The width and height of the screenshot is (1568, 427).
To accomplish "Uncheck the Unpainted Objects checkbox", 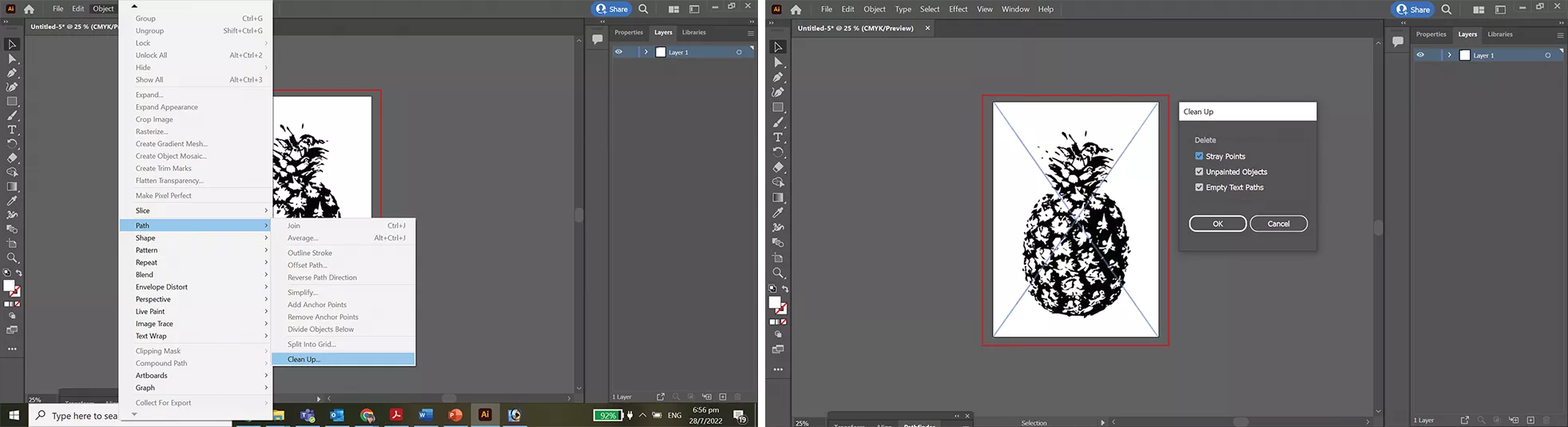I will pyautogui.click(x=1199, y=172).
